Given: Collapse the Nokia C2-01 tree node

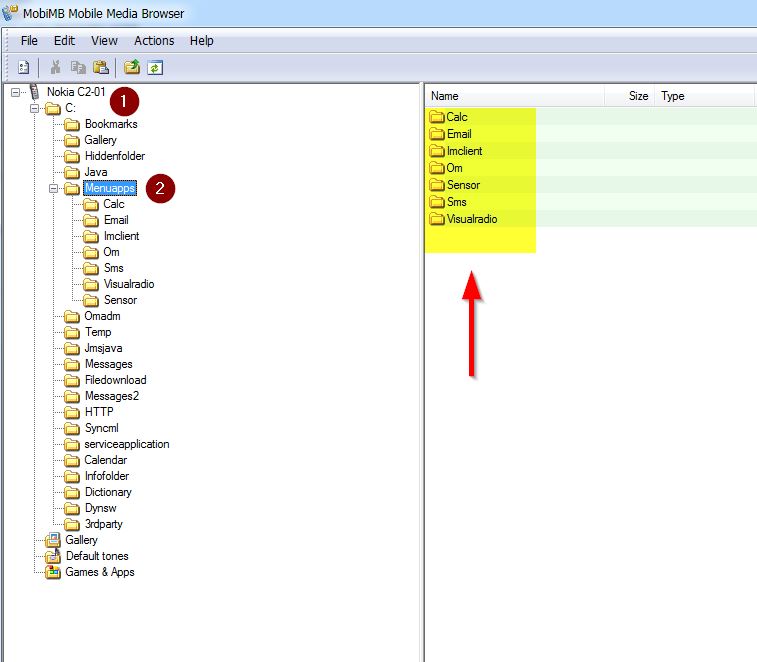Looking at the screenshot, I should point(16,92).
